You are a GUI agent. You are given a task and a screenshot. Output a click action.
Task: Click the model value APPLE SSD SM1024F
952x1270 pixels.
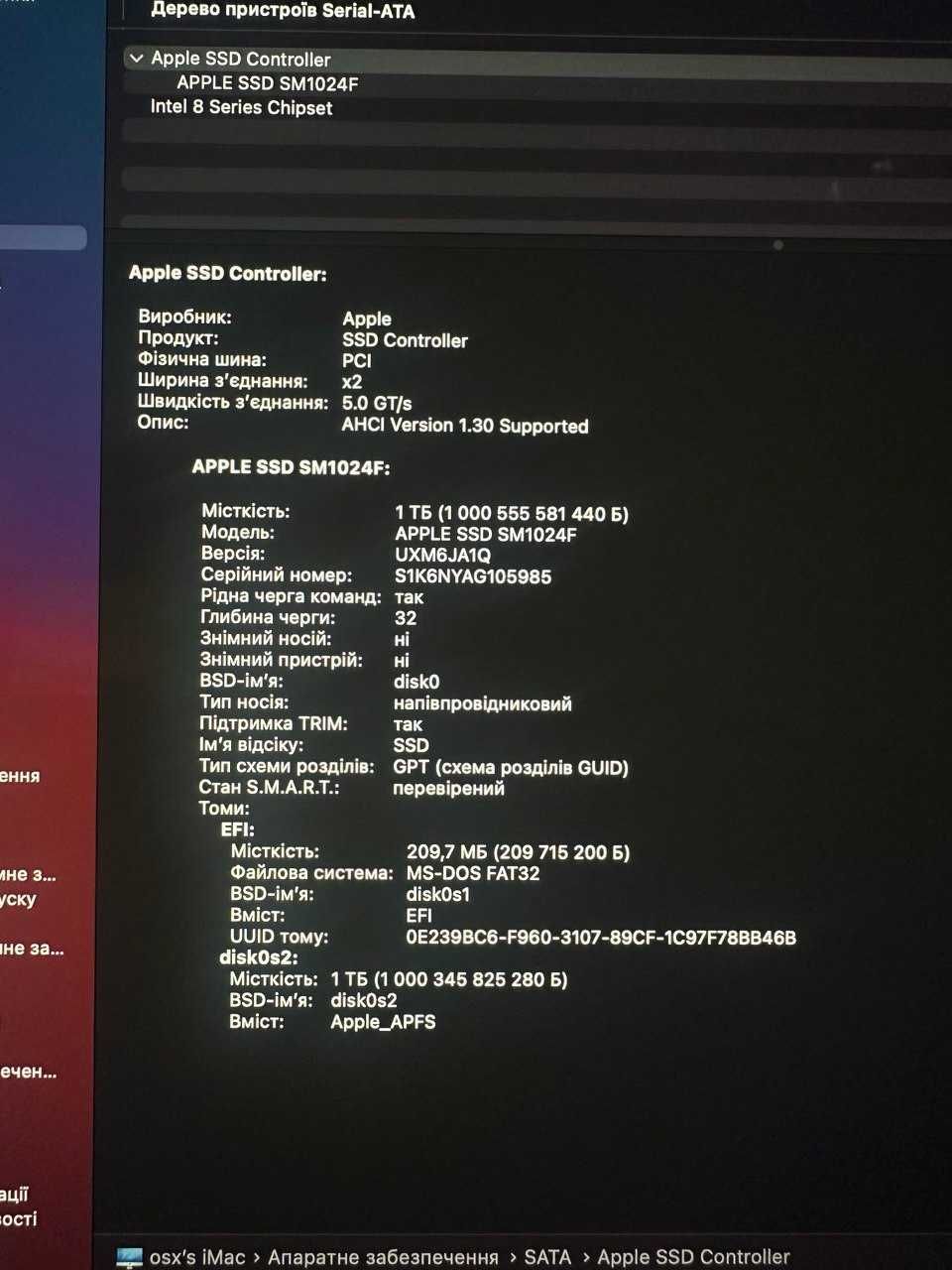tap(486, 534)
